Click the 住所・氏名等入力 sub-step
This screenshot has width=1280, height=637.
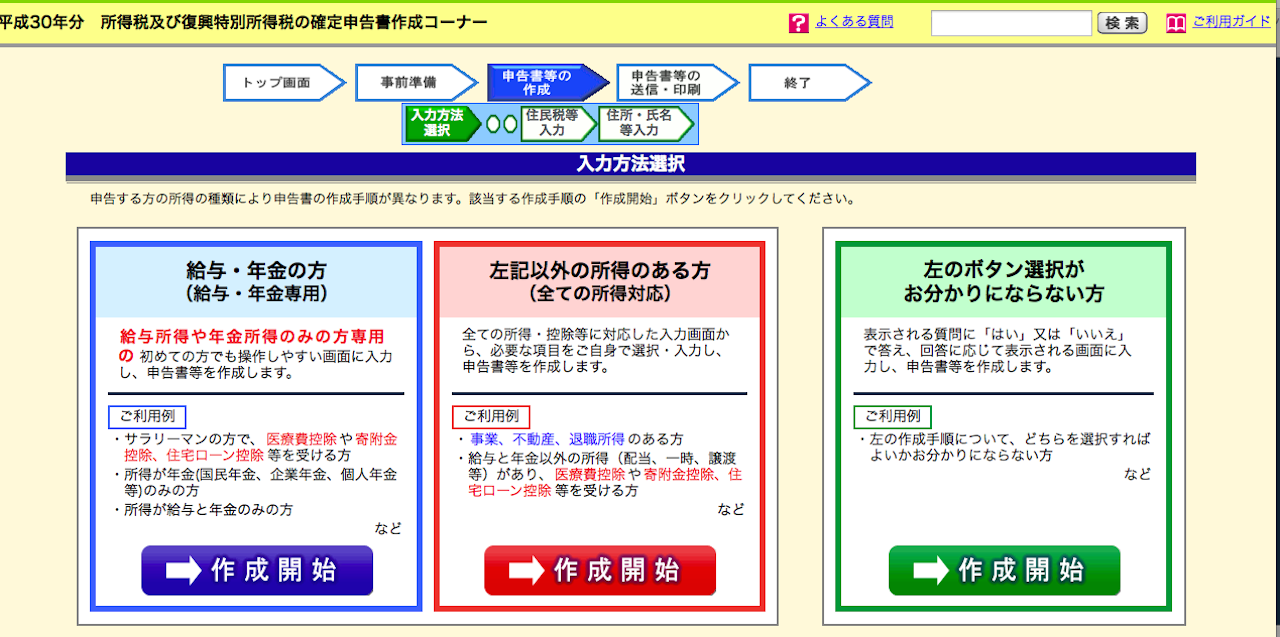click(640, 123)
